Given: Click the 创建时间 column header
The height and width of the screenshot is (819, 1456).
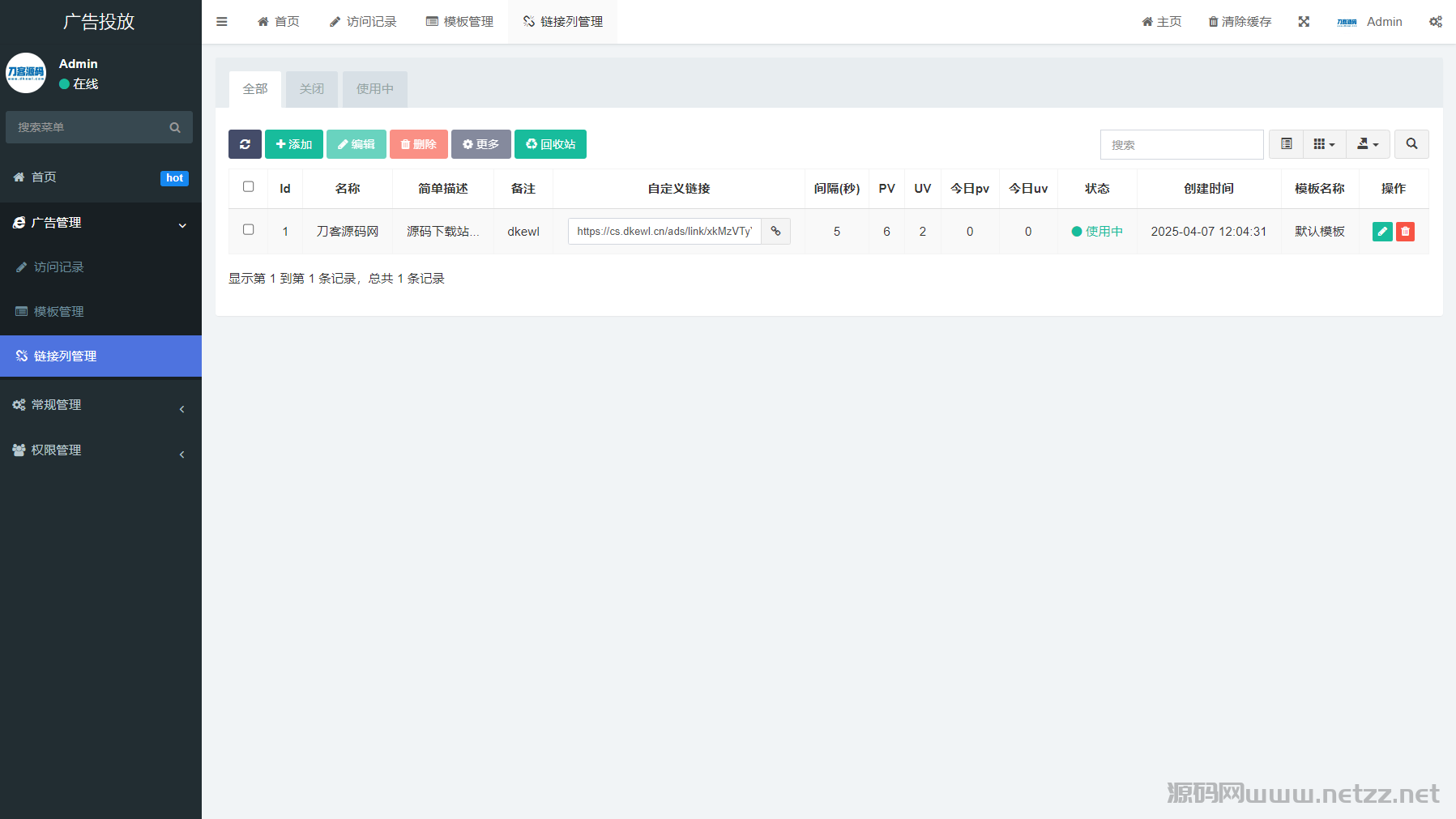Looking at the screenshot, I should point(1209,189).
